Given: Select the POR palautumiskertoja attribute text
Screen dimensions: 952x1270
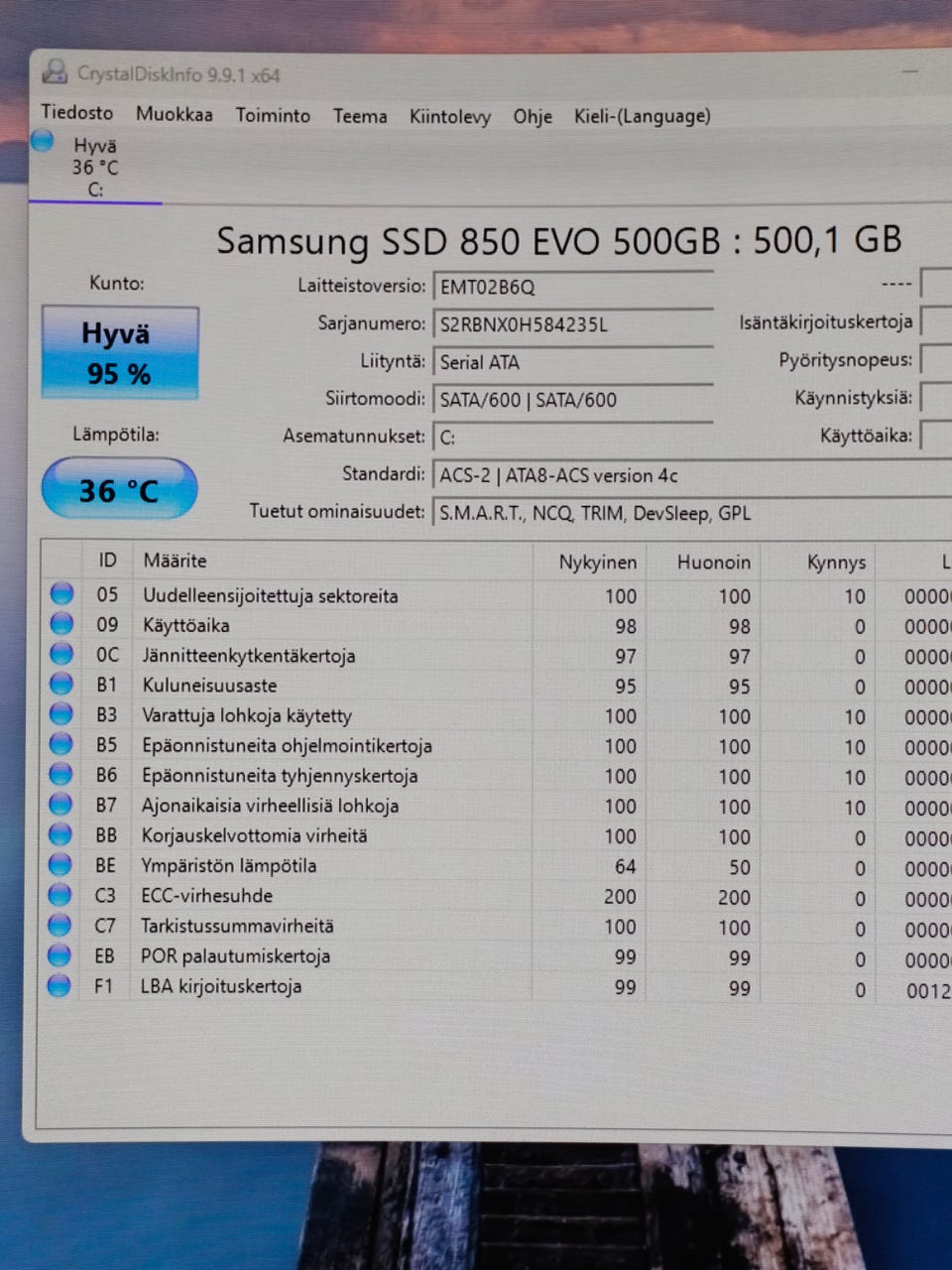Looking at the screenshot, I should click(x=235, y=956).
